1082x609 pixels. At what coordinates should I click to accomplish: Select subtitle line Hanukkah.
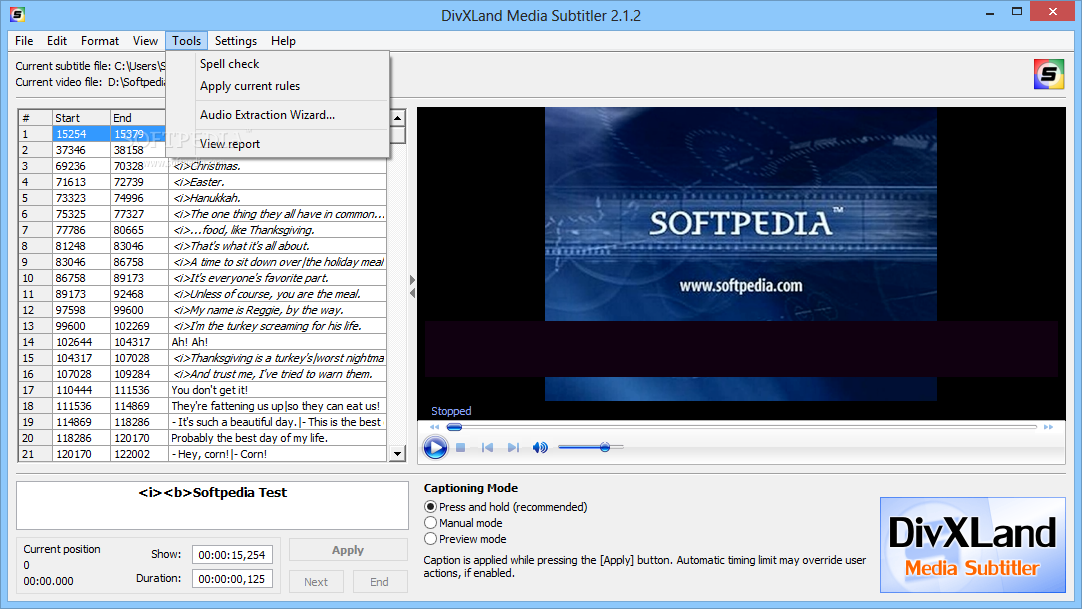[277, 198]
